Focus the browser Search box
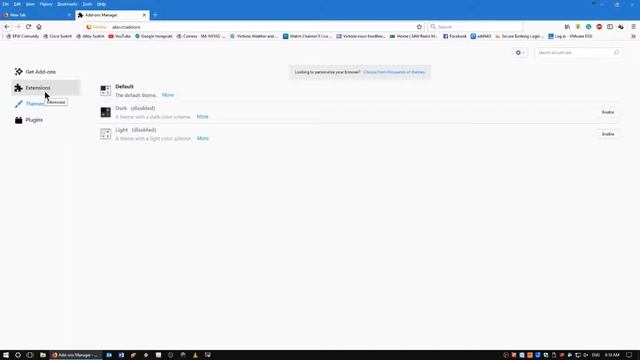This screenshot has width=640, height=360. 476,27
